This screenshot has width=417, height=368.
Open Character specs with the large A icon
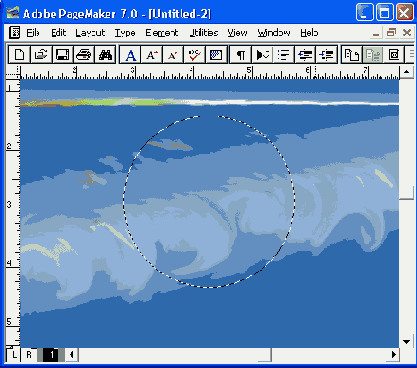pyautogui.click(x=130, y=55)
